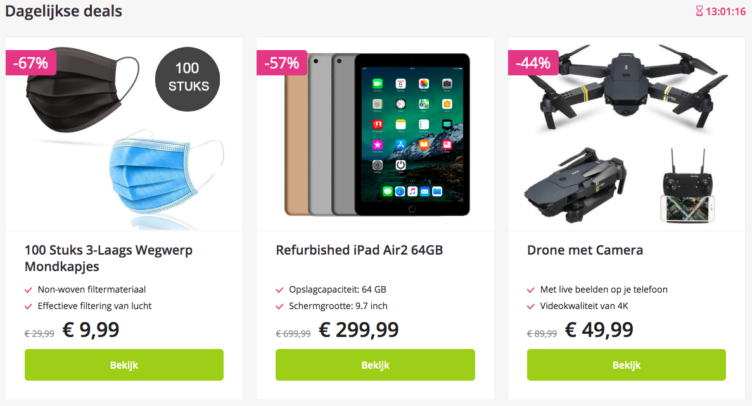
Task: Open the Refurbished iPad Air2 64GB title
Action: tap(359, 250)
